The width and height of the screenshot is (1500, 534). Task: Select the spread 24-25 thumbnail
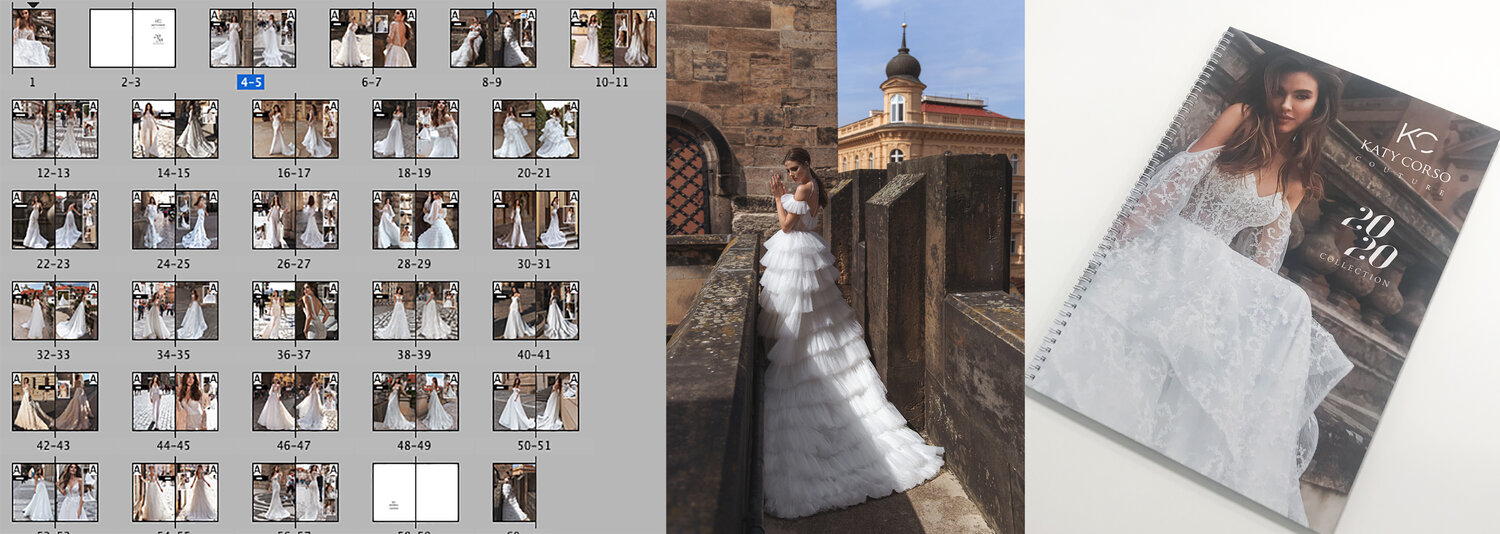(175, 220)
